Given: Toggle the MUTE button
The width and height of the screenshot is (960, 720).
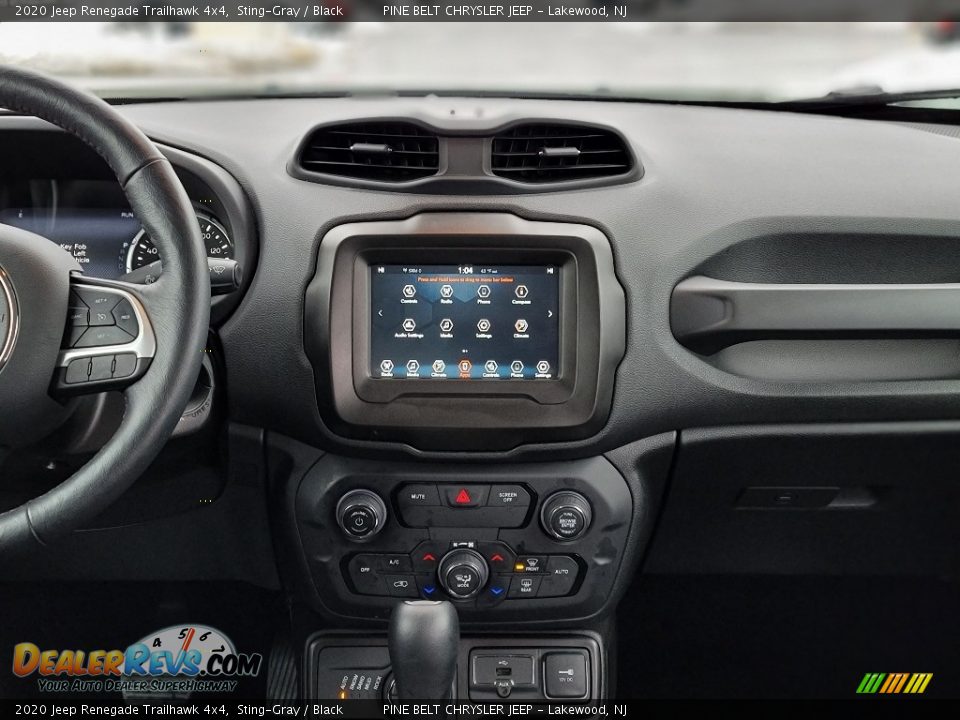Looking at the screenshot, I should tap(418, 497).
